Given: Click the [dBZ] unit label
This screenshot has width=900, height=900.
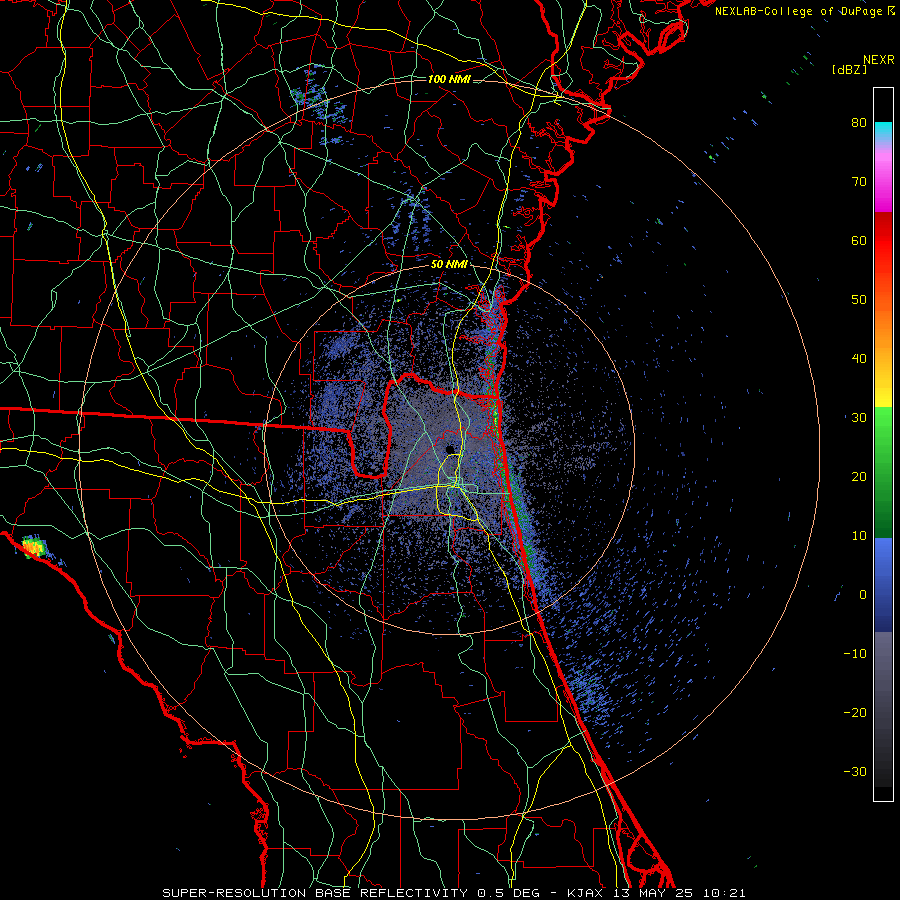Looking at the screenshot, I should [x=849, y=70].
